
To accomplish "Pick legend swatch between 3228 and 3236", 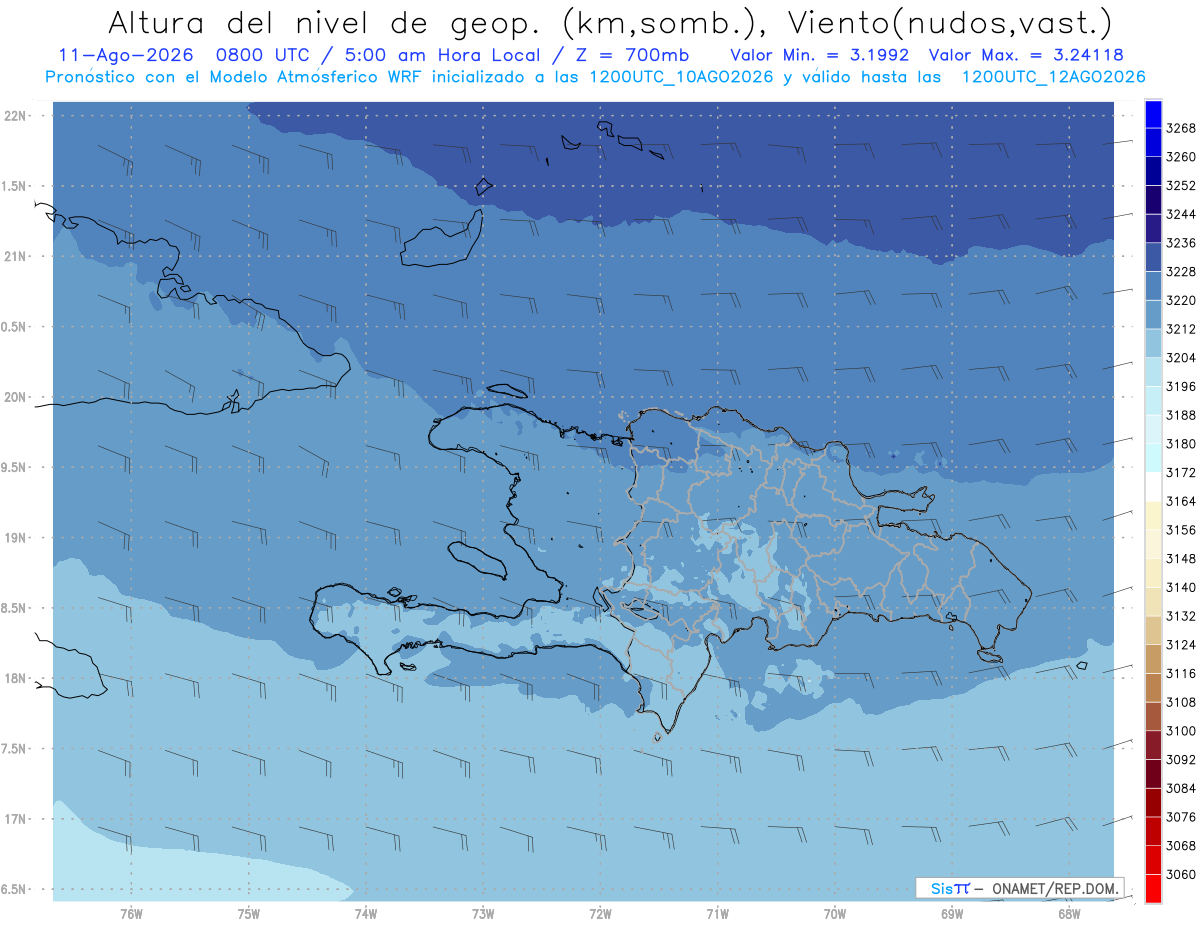I will click(x=1153, y=257).
